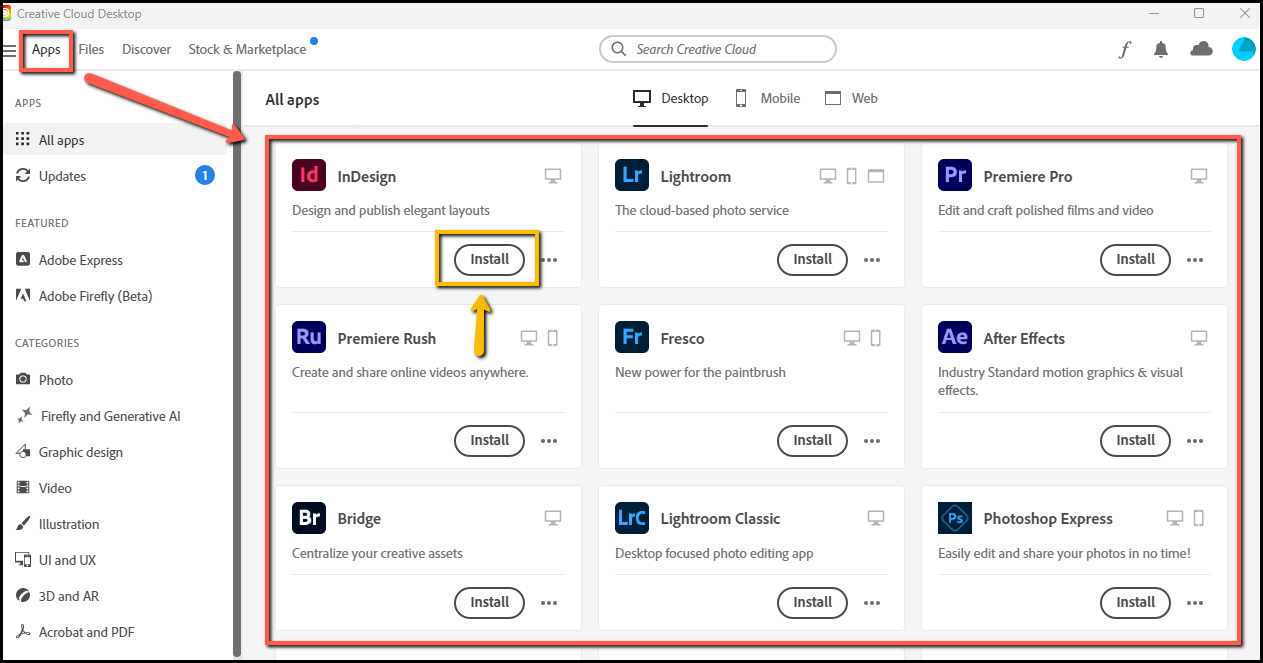Choose the Acrobat and PDF category
This screenshot has height=663, width=1263.
116,632
